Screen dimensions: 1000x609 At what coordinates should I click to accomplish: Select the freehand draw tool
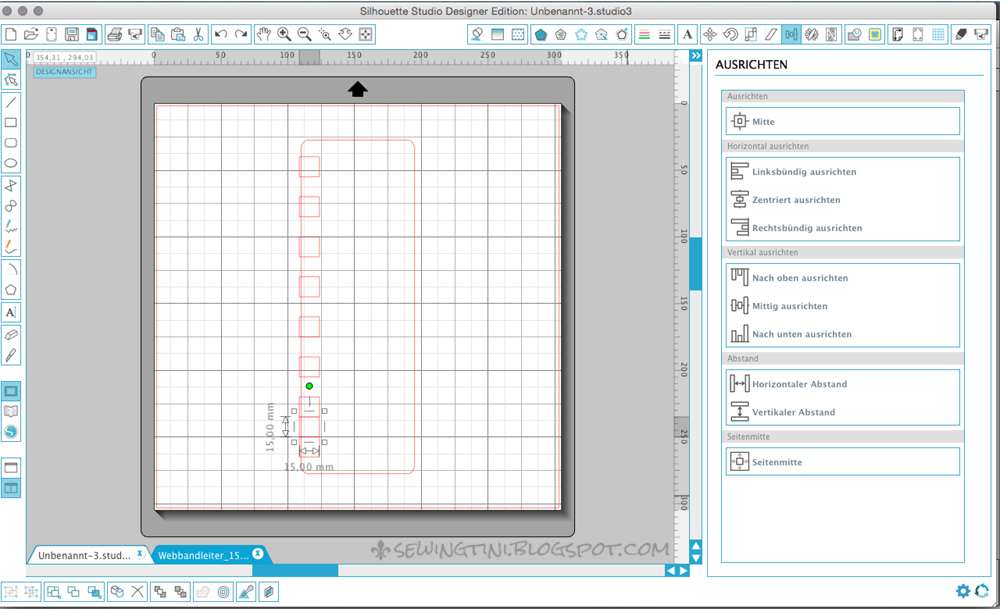click(11, 226)
